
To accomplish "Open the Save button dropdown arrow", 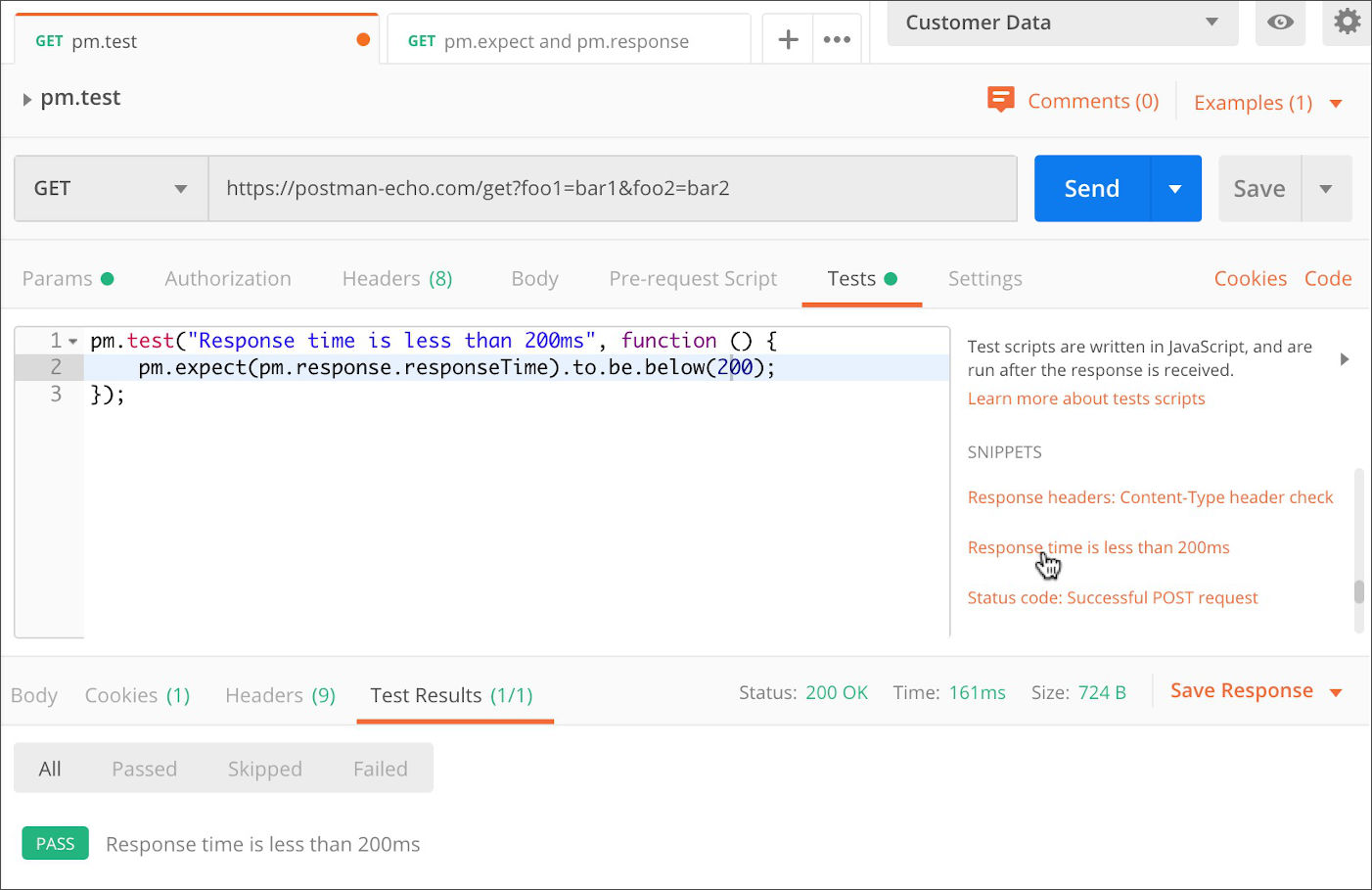I will 1326,188.
